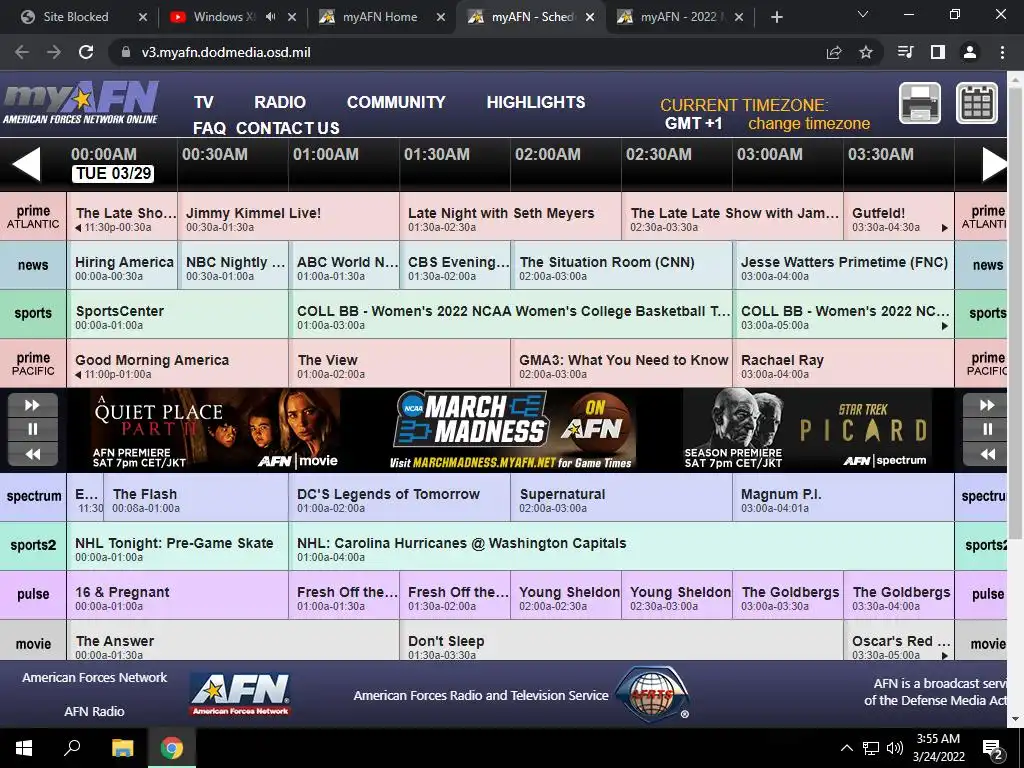Open the calendar date picker icon
The height and width of the screenshot is (768, 1024).
tap(976, 103)
